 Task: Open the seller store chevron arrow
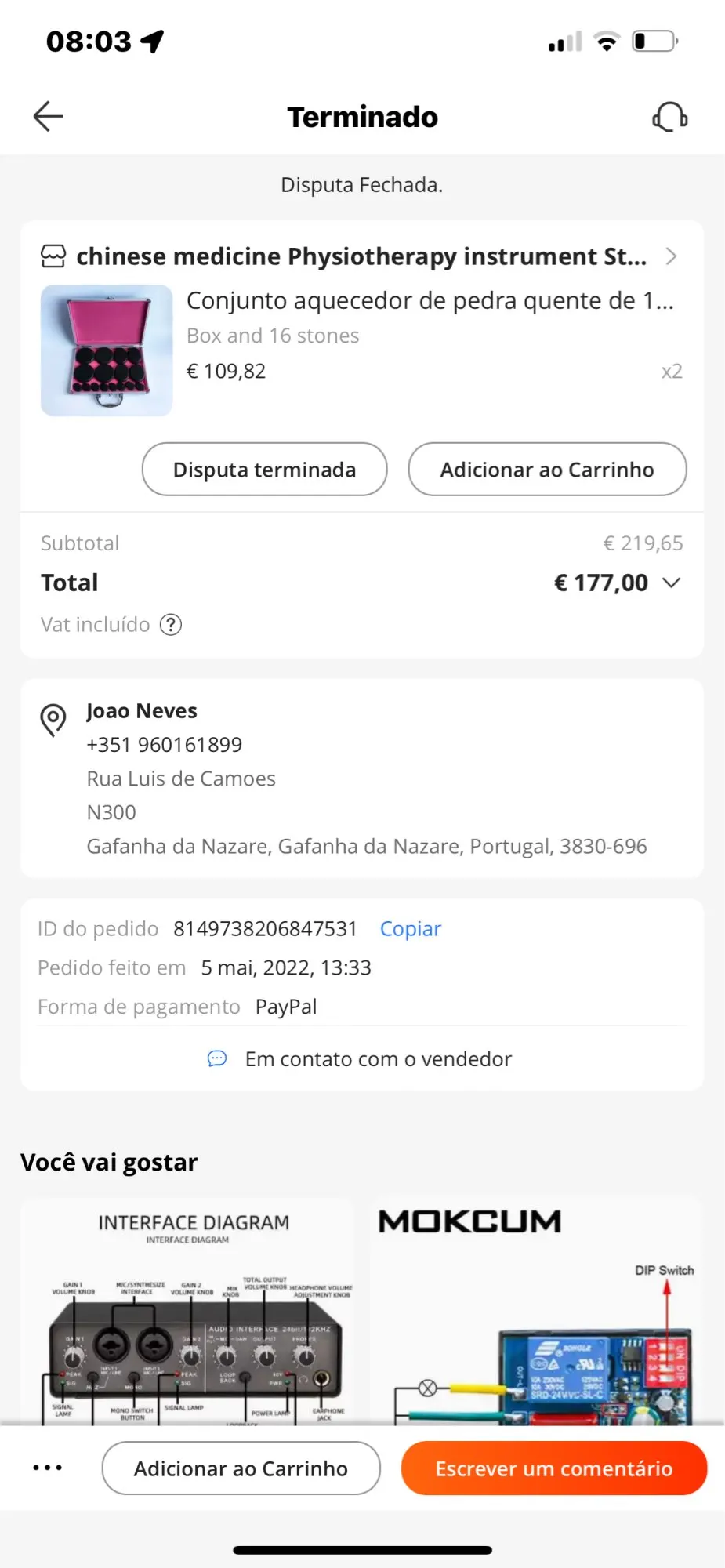pos(671,256)
